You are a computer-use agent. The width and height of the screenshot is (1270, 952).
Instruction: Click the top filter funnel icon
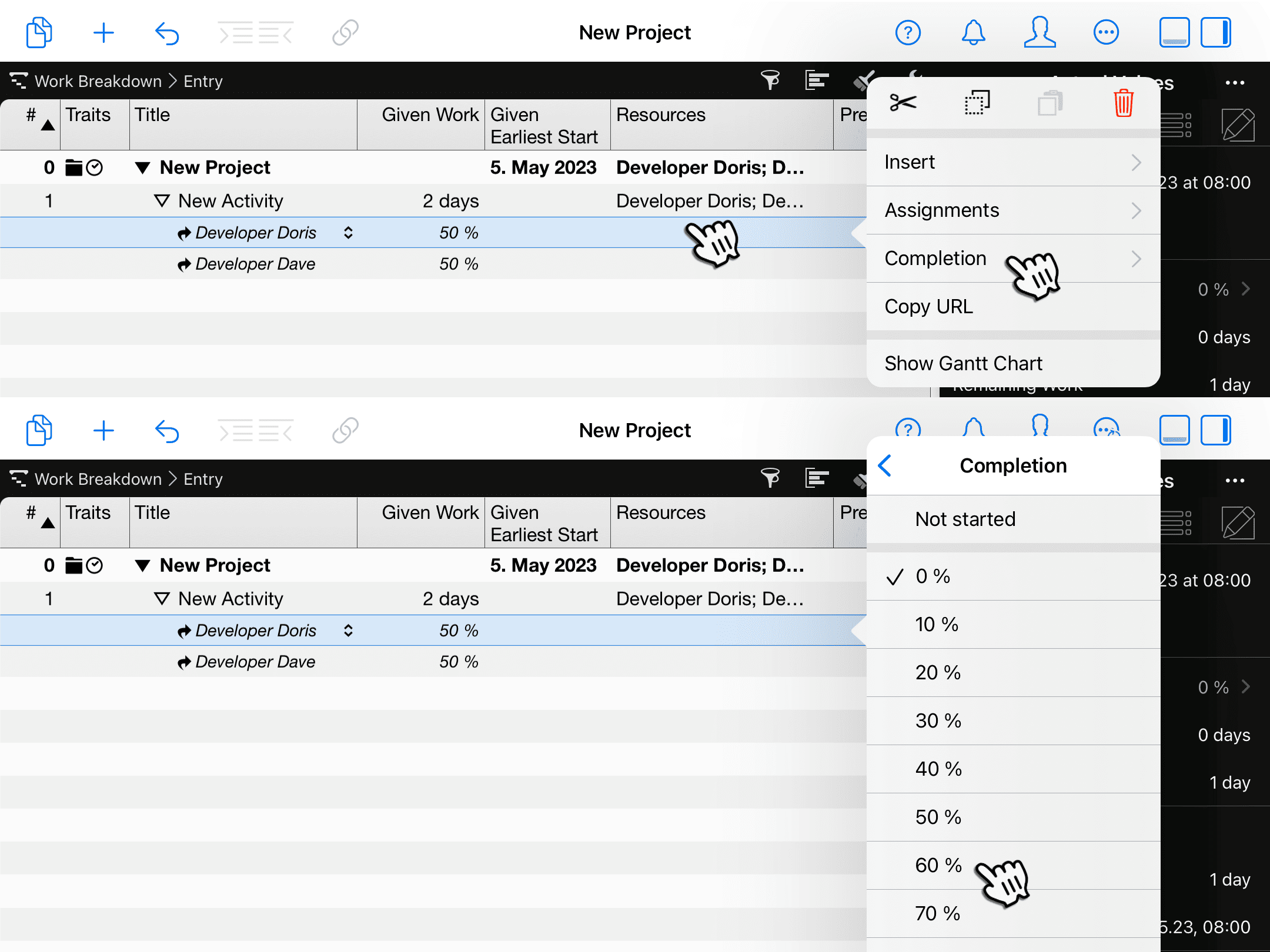coord(770,81)
